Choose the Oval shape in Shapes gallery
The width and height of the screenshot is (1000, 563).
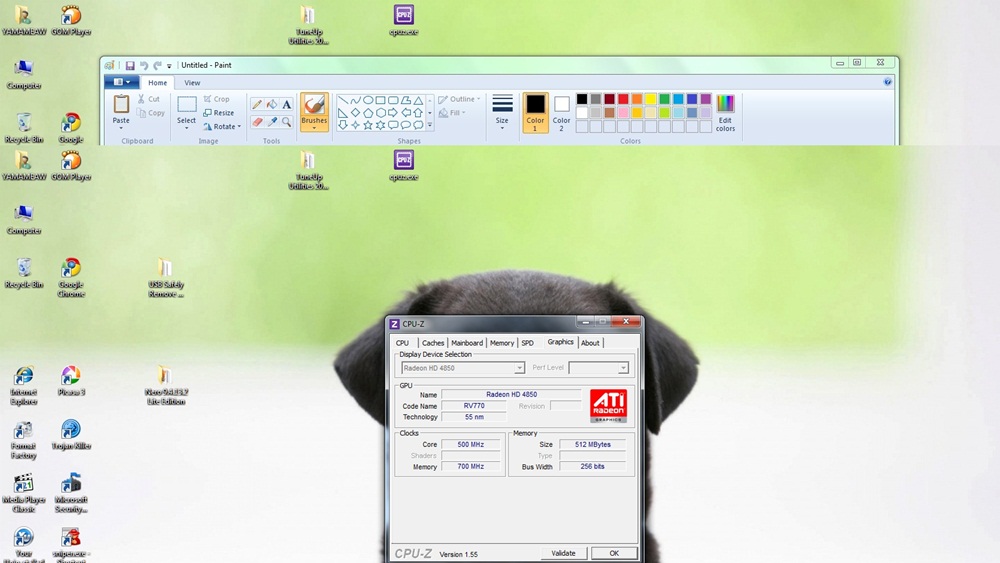point(368,100)
